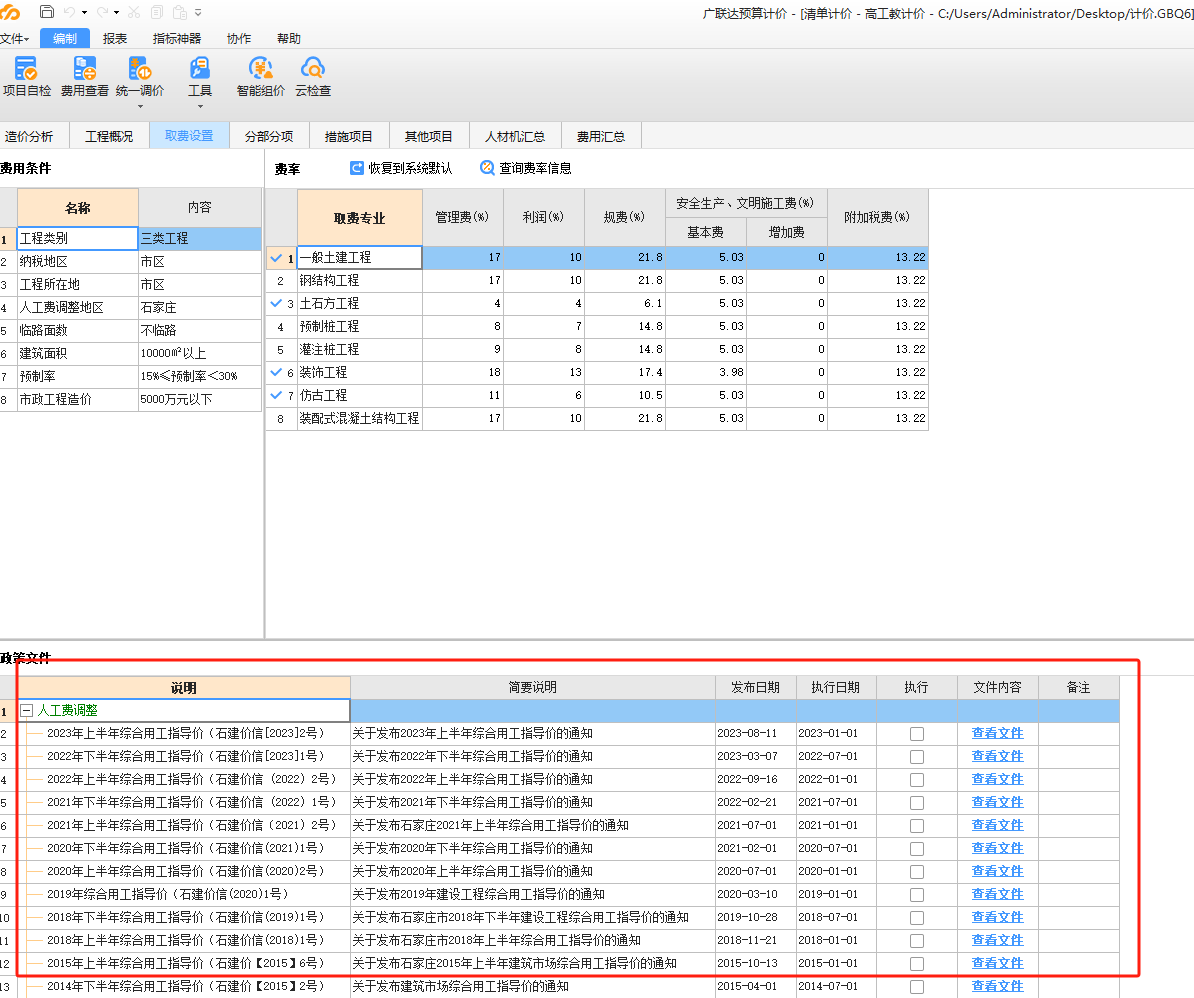Viewport: 1194px width, 998px height.
Task: Click the 恢复到系统默认 restore icon
Action: point(356,167)
